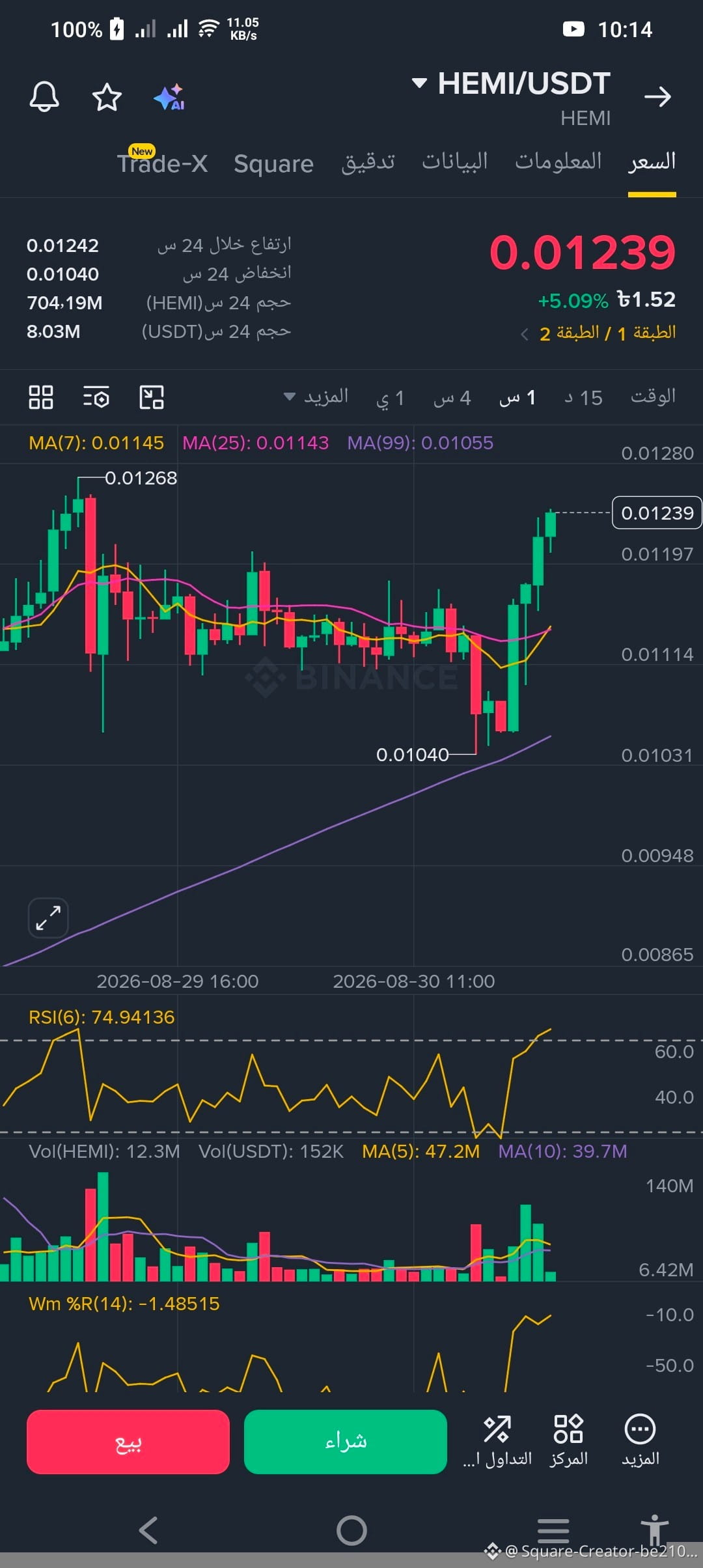Open the Square tab
Viewport: 703px width, 1568px height.
273,163
